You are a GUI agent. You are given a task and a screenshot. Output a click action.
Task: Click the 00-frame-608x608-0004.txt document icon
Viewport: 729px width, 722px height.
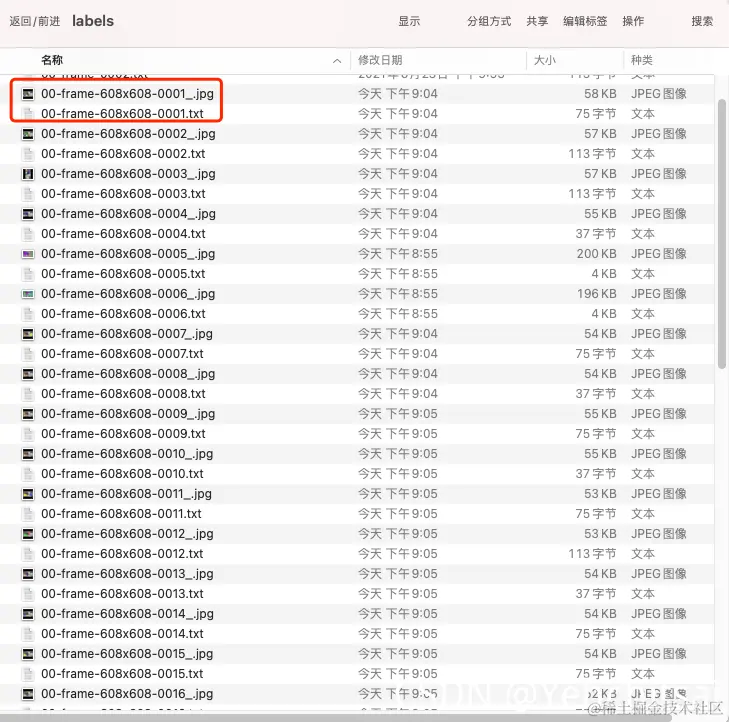(x=28, y=234)
